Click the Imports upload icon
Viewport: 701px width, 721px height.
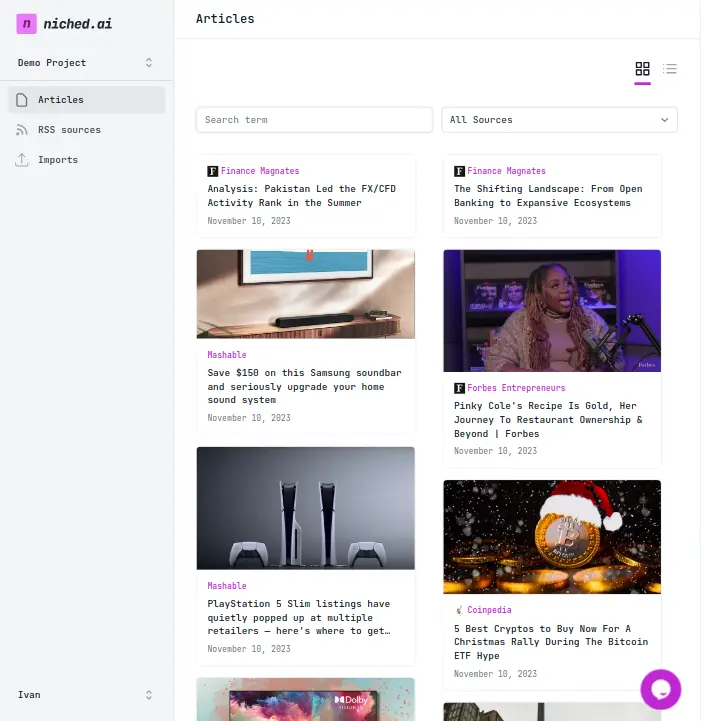pyautogui.click(x=22, y=160)
